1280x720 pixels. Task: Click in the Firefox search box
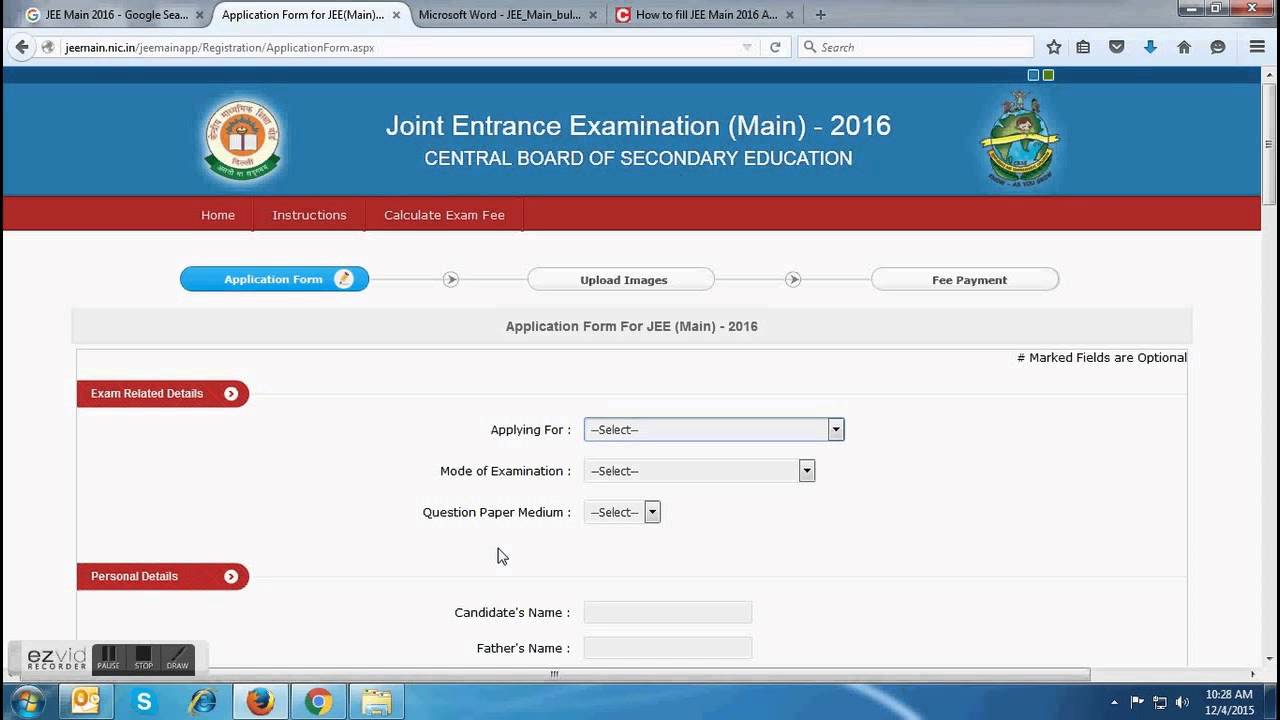coord(915,47)
